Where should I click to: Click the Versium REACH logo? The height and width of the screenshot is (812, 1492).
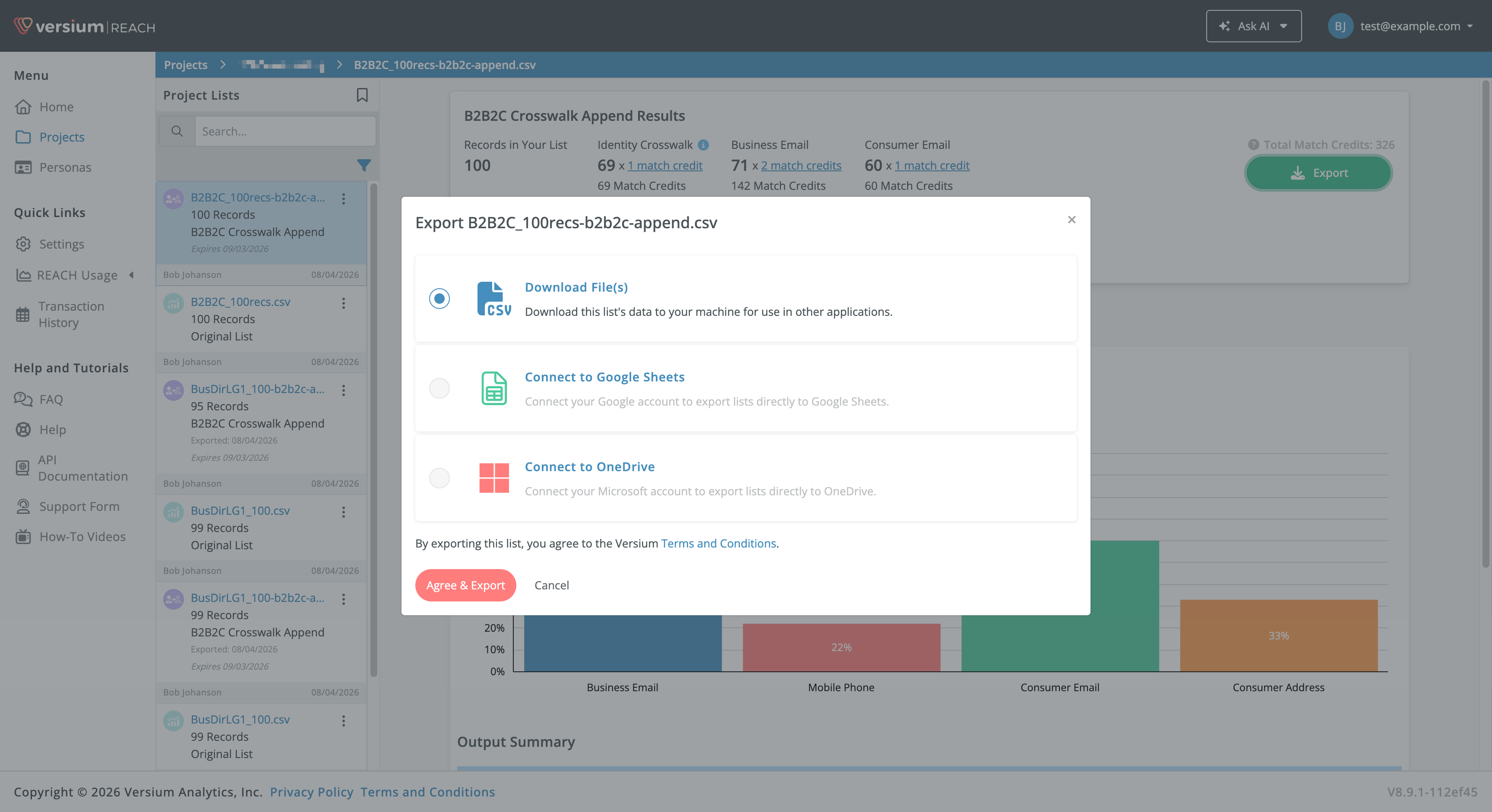click(85, 26)
